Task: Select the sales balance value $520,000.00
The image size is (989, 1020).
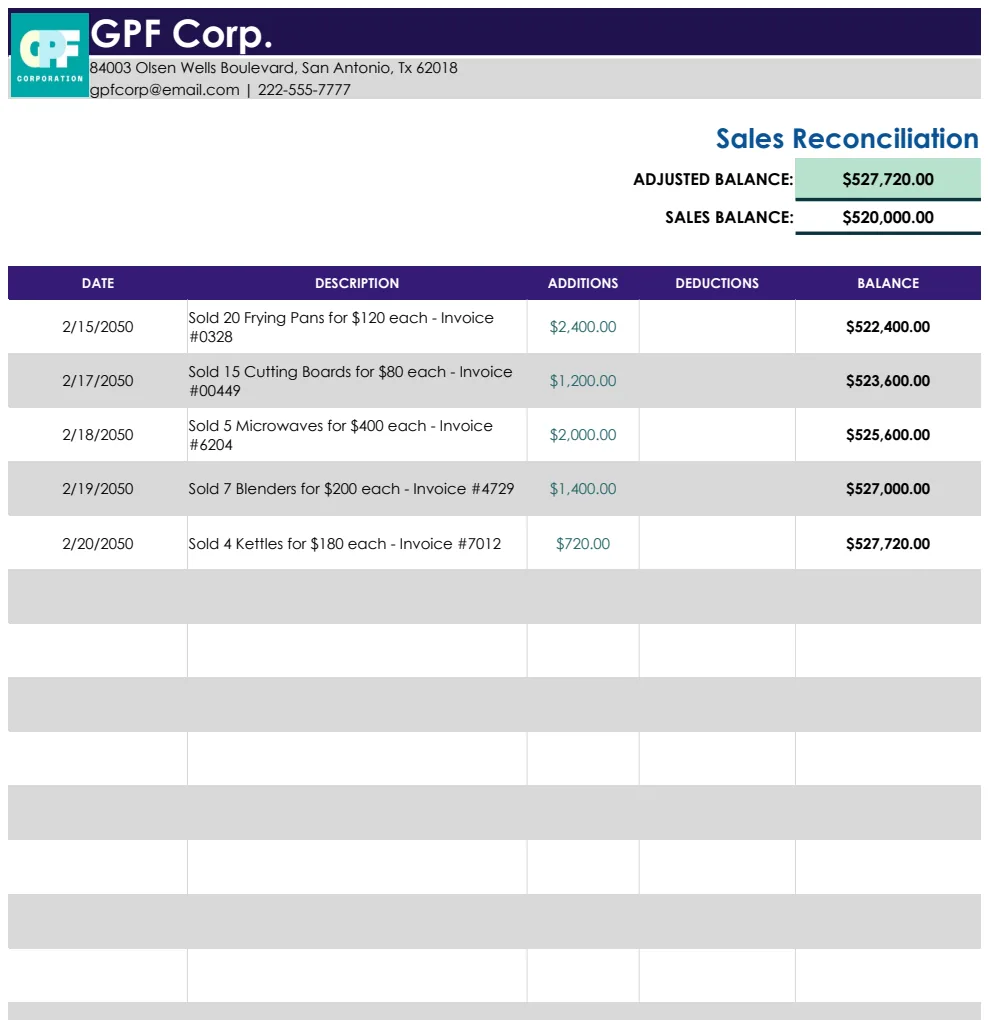Action: (x=887, y=217)
